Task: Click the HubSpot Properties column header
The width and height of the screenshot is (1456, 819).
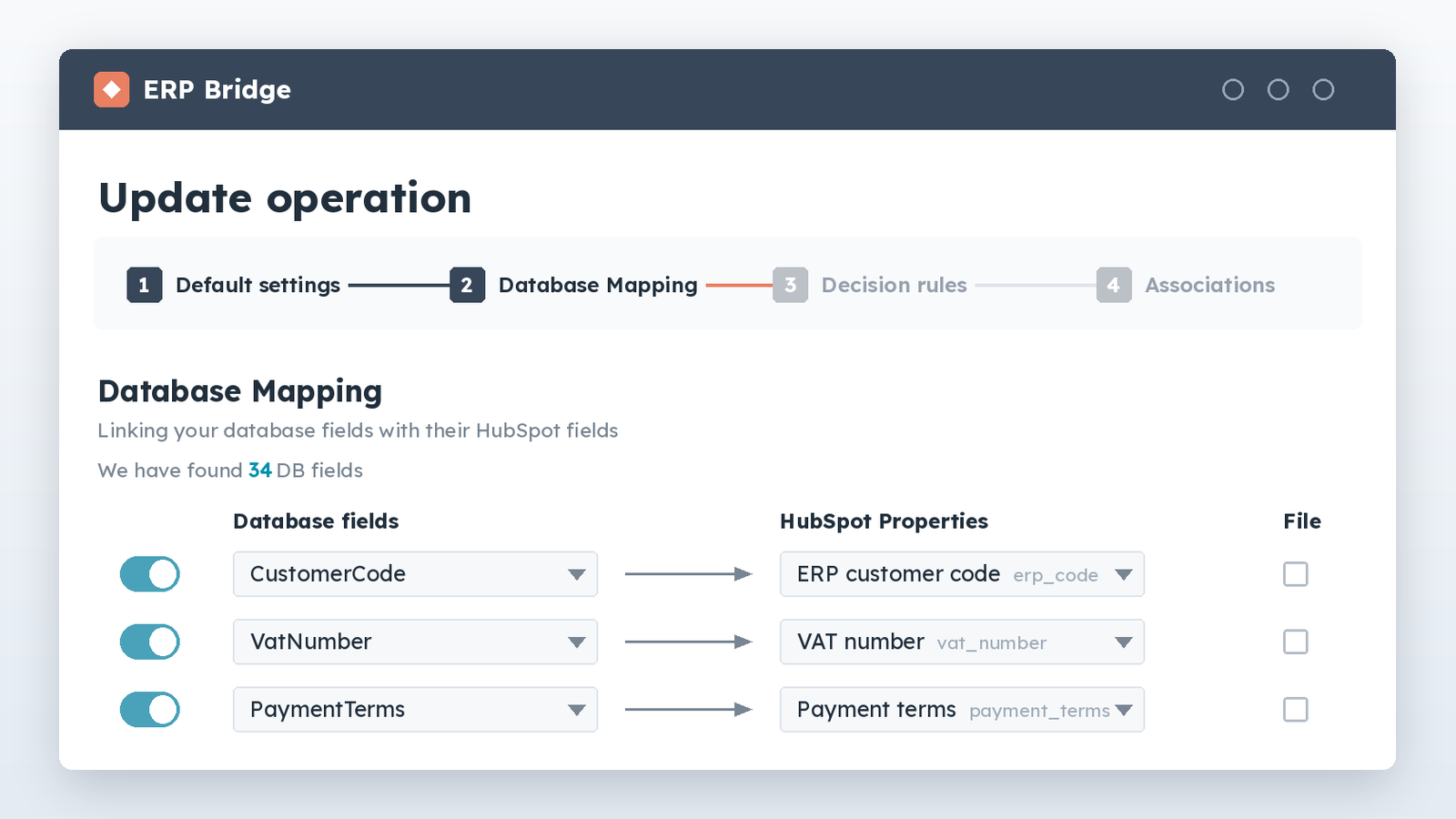Action: point(884,521)
